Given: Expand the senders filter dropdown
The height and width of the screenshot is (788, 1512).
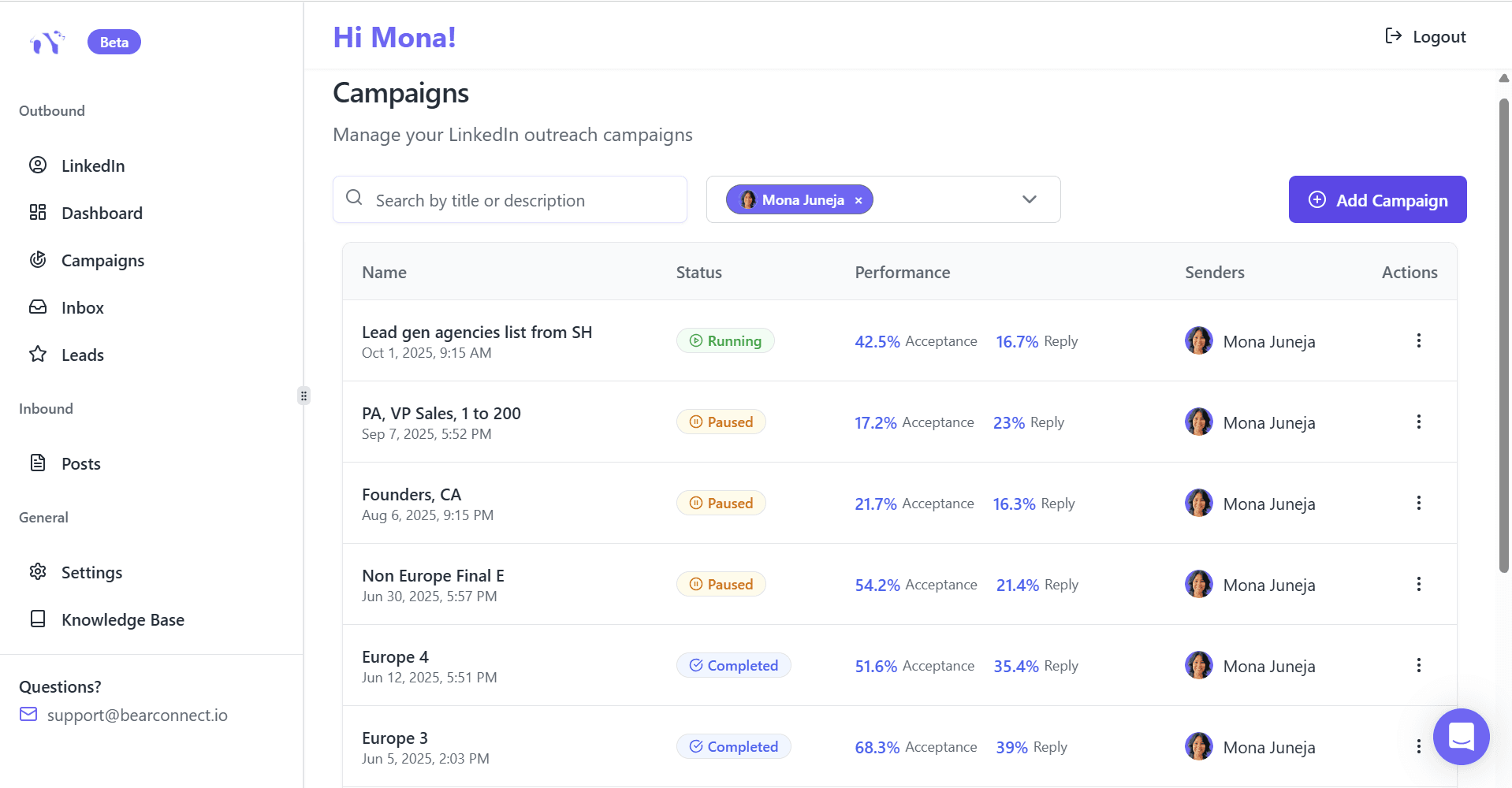Looking at the screenshot, I should pos(1030,199).
